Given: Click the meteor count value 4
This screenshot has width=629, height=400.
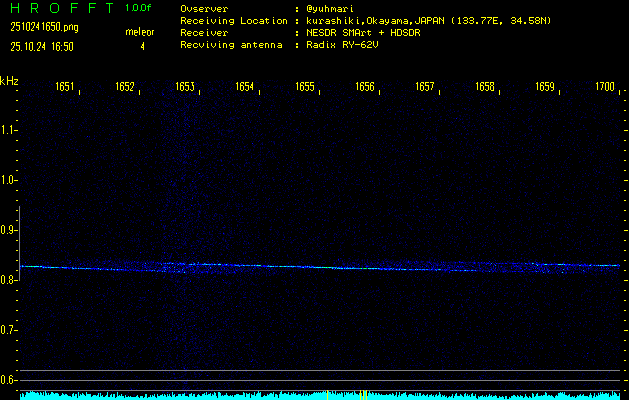Looking at the screenshot, I should [142, 46].
